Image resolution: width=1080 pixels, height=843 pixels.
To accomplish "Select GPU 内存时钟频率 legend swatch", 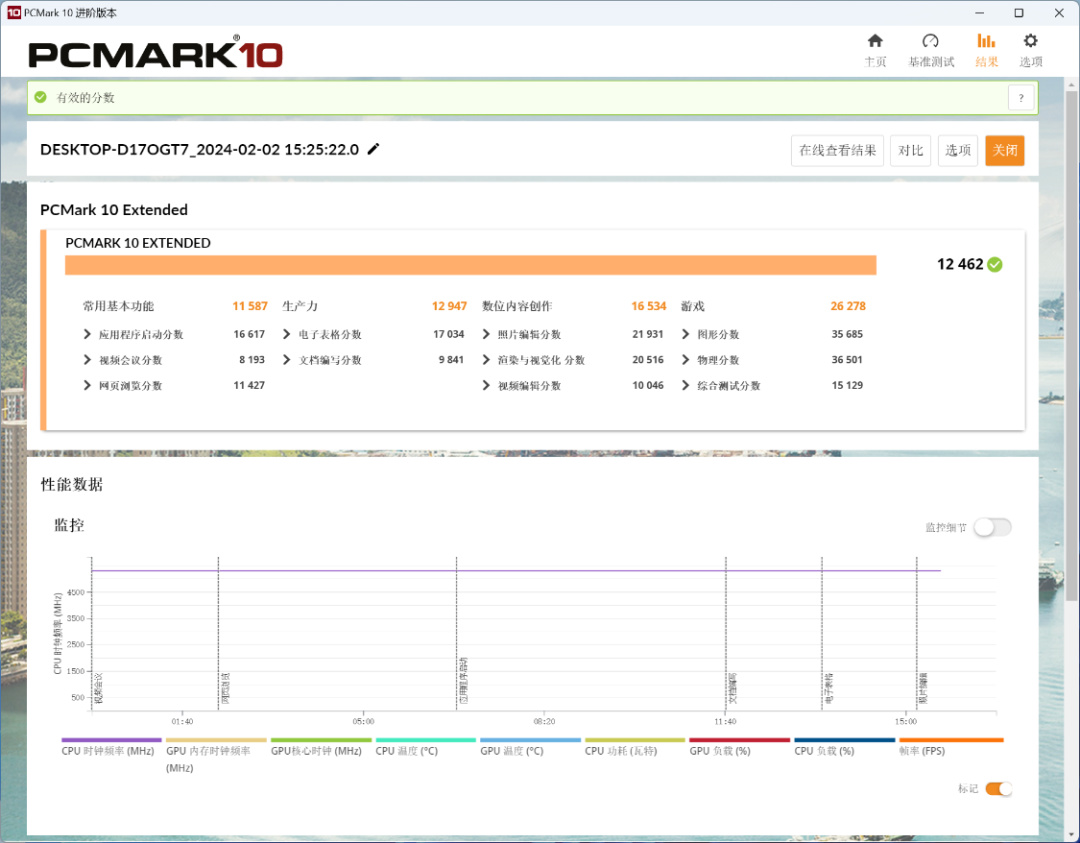I will [216, 740].
